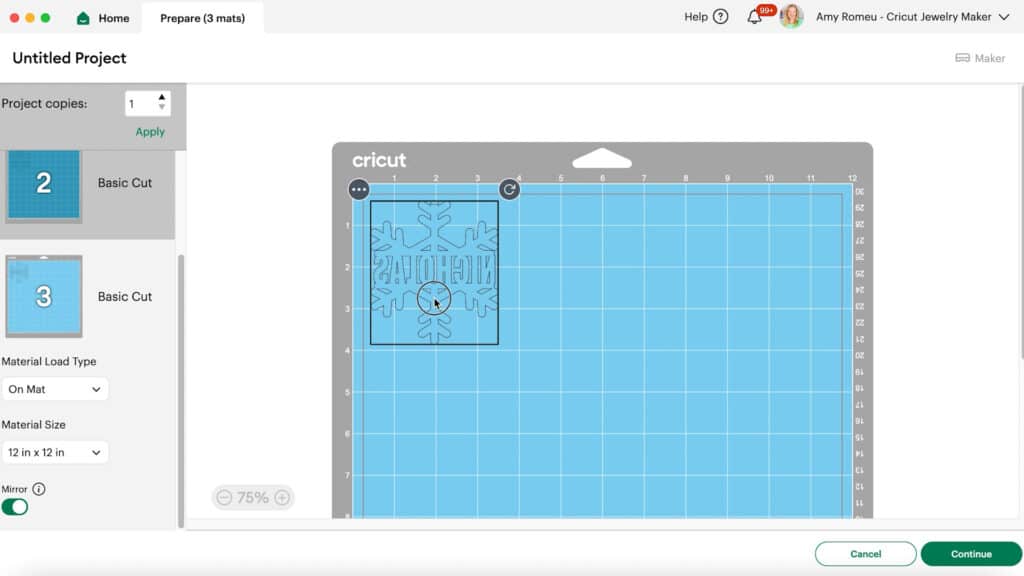Apply the project copies setting

click(150, 132)
